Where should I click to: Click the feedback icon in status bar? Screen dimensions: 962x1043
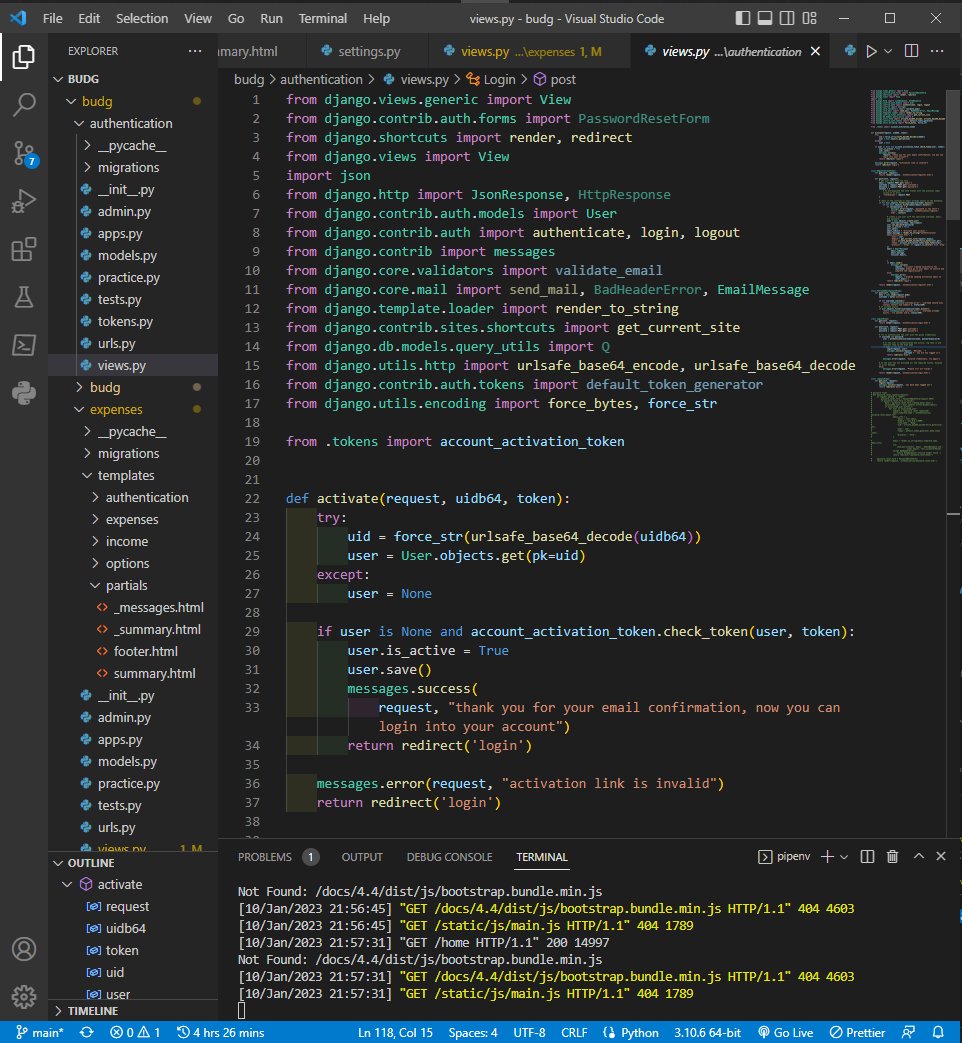(x=908, y=1032)
